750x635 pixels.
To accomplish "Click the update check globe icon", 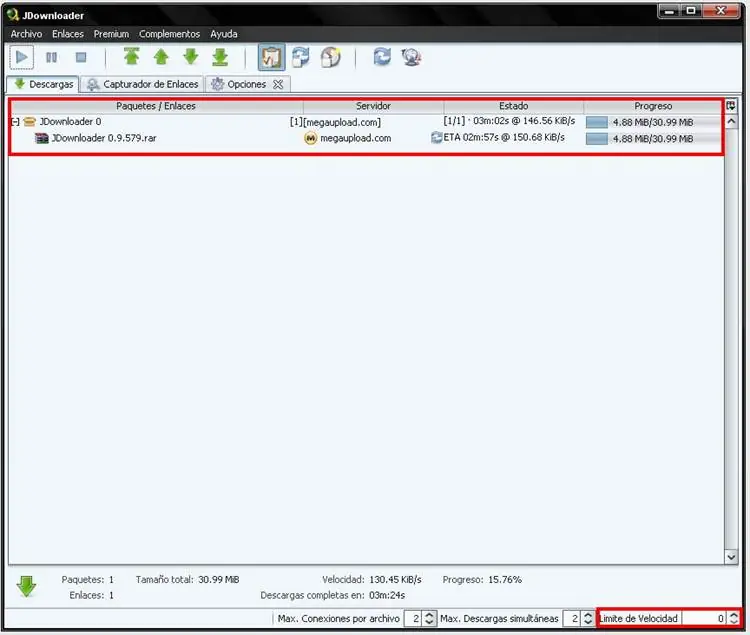I will (x=411, y=57).
